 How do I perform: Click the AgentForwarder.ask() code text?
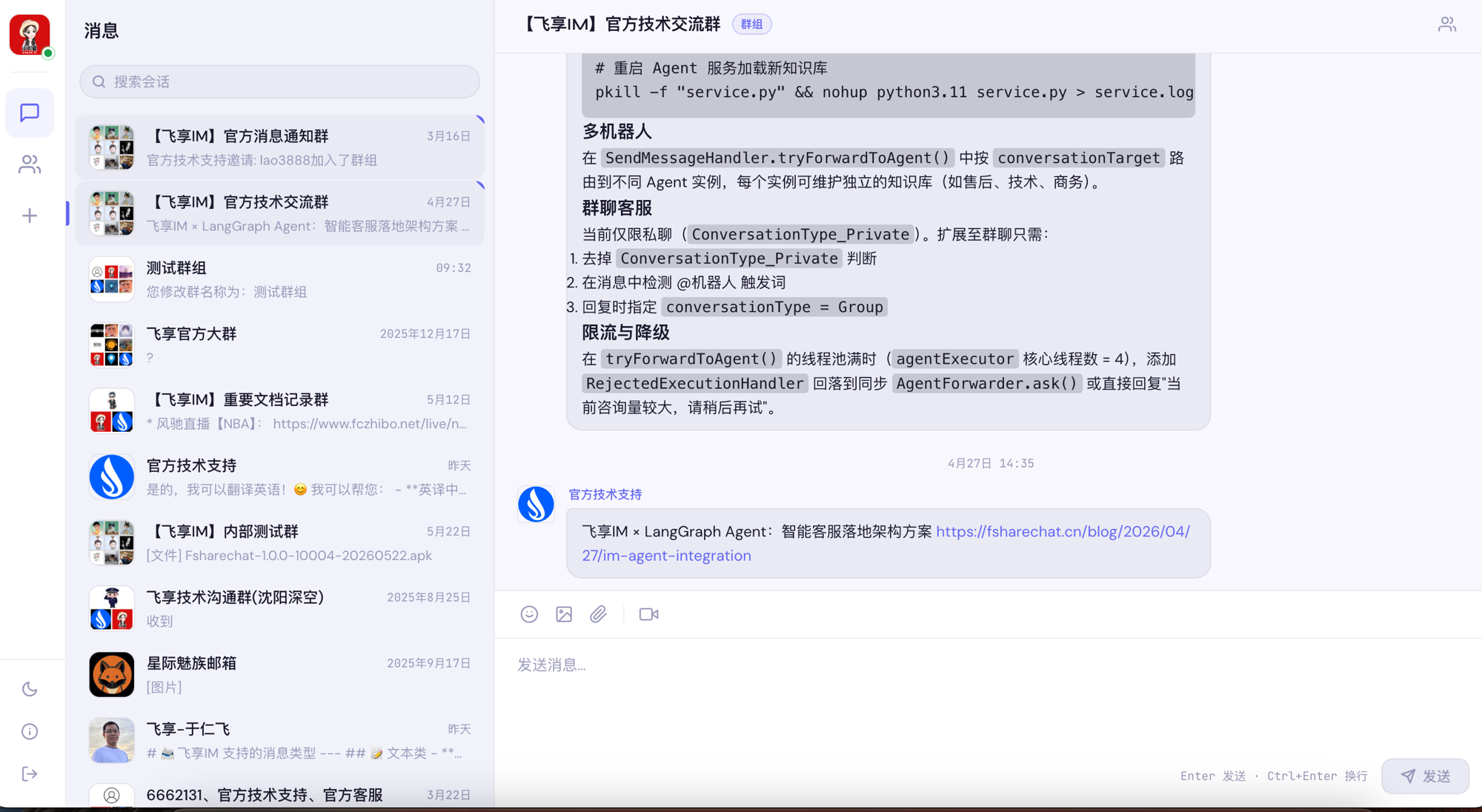click(x=986, y=384)
